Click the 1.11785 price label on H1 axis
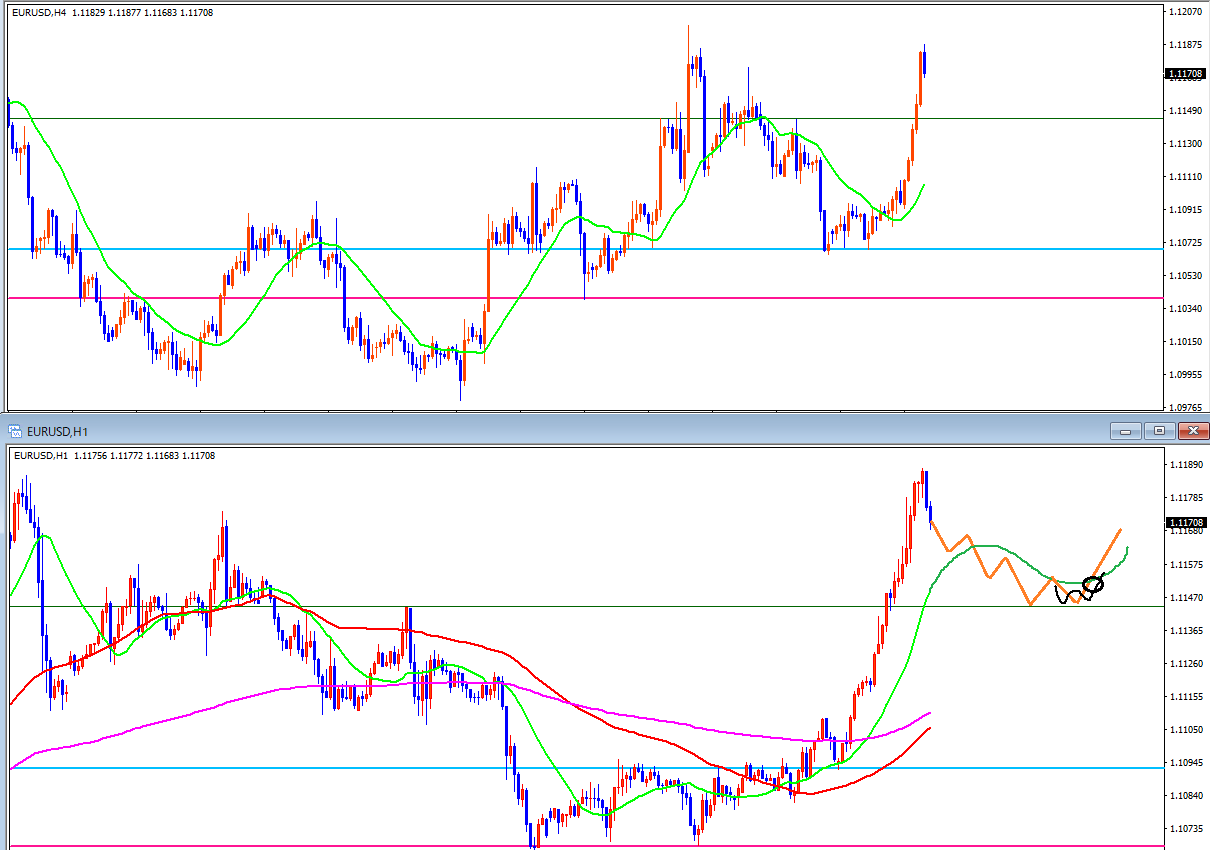Image resolution: width=1210 pixels, height=850 pixels. tap(1185, 498)
